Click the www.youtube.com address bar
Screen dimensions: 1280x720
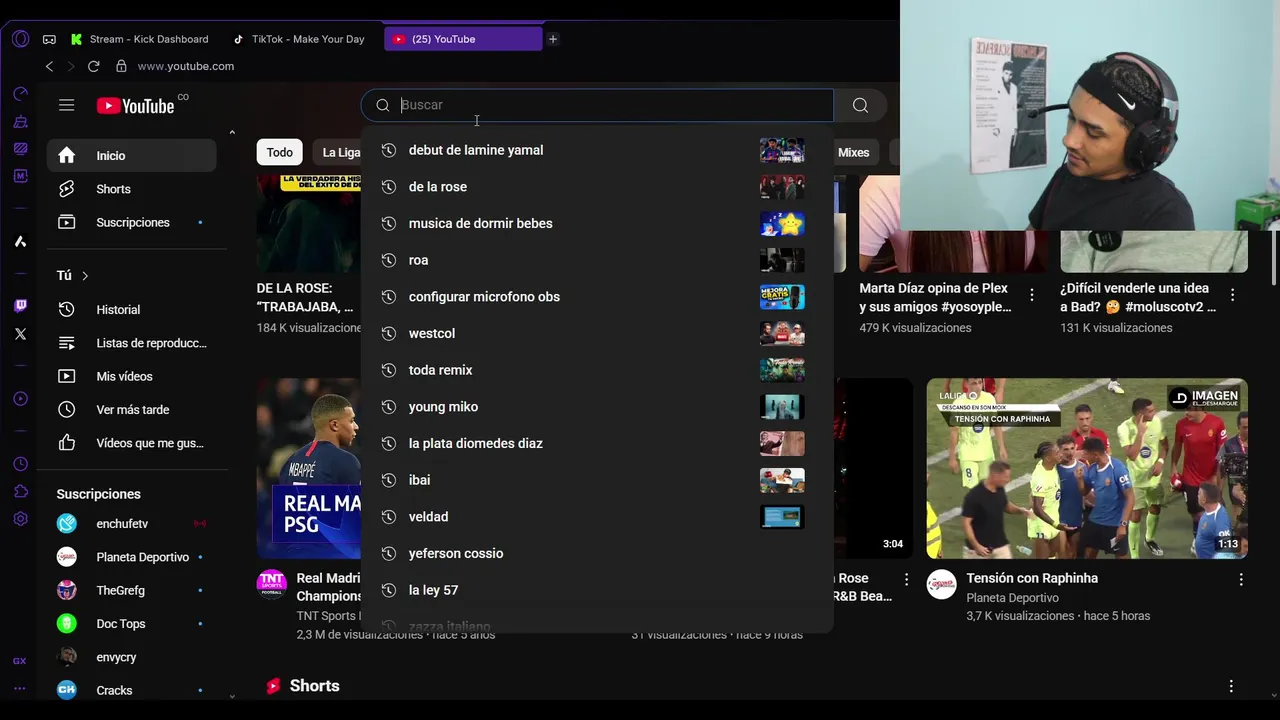[x=186, y=66]
